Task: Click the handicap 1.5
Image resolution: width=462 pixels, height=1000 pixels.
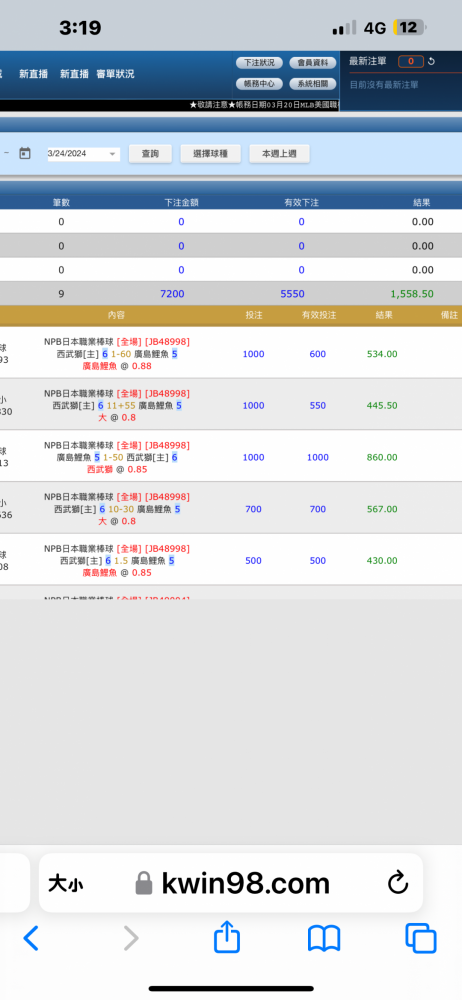Action: point(121,561)
